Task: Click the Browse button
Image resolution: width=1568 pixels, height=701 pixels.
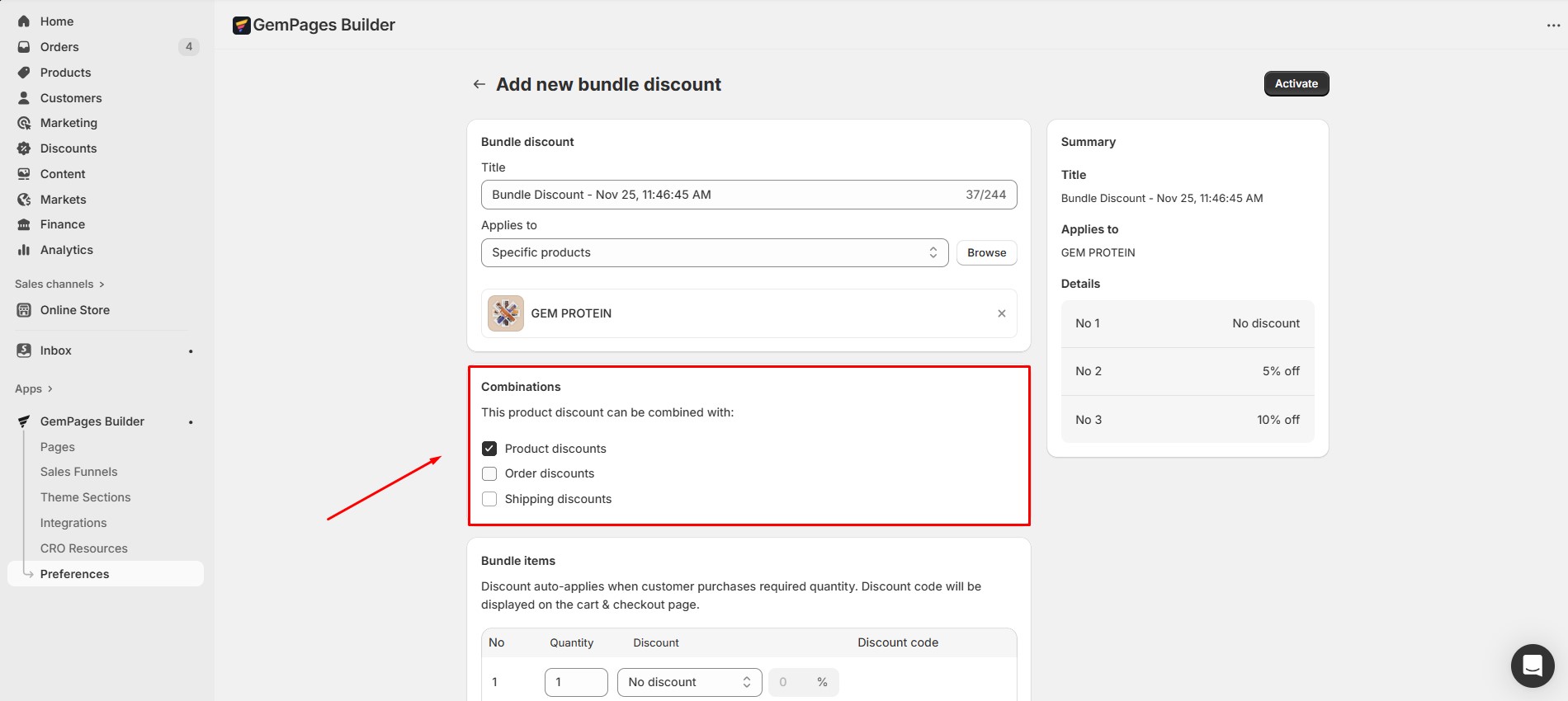Action: [x=986, y=252]
